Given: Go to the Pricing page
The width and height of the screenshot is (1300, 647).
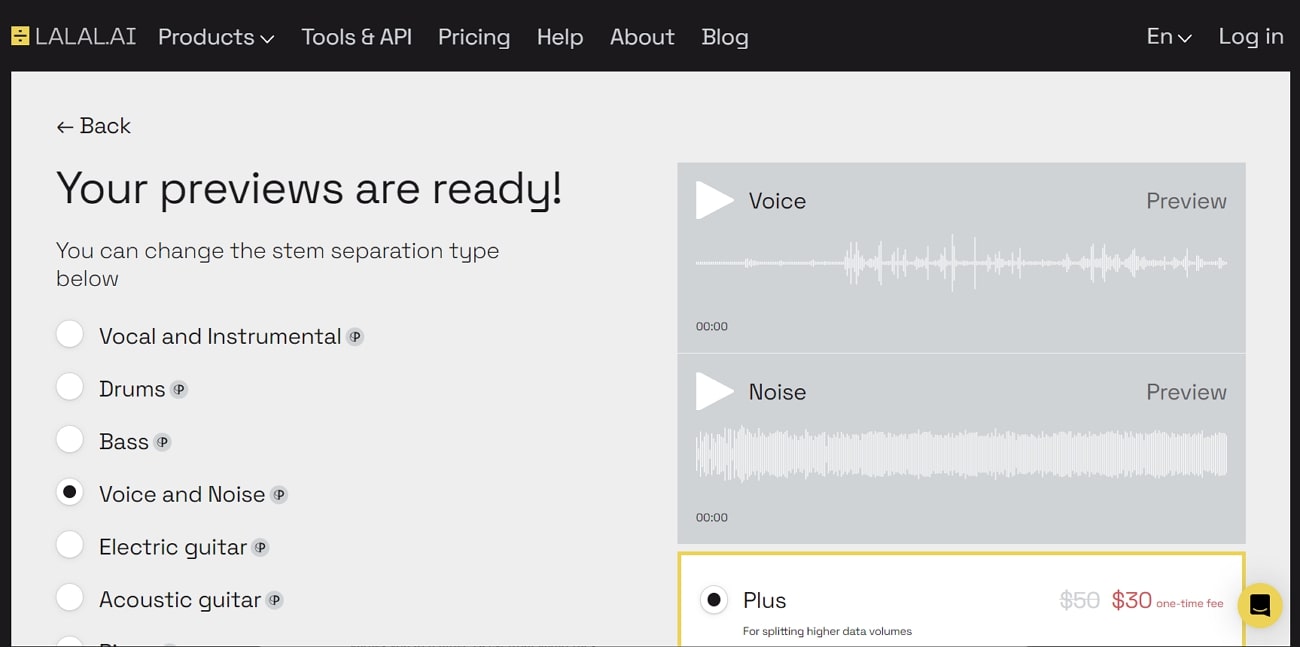Looking at the screenshot, I should [474, 37].
